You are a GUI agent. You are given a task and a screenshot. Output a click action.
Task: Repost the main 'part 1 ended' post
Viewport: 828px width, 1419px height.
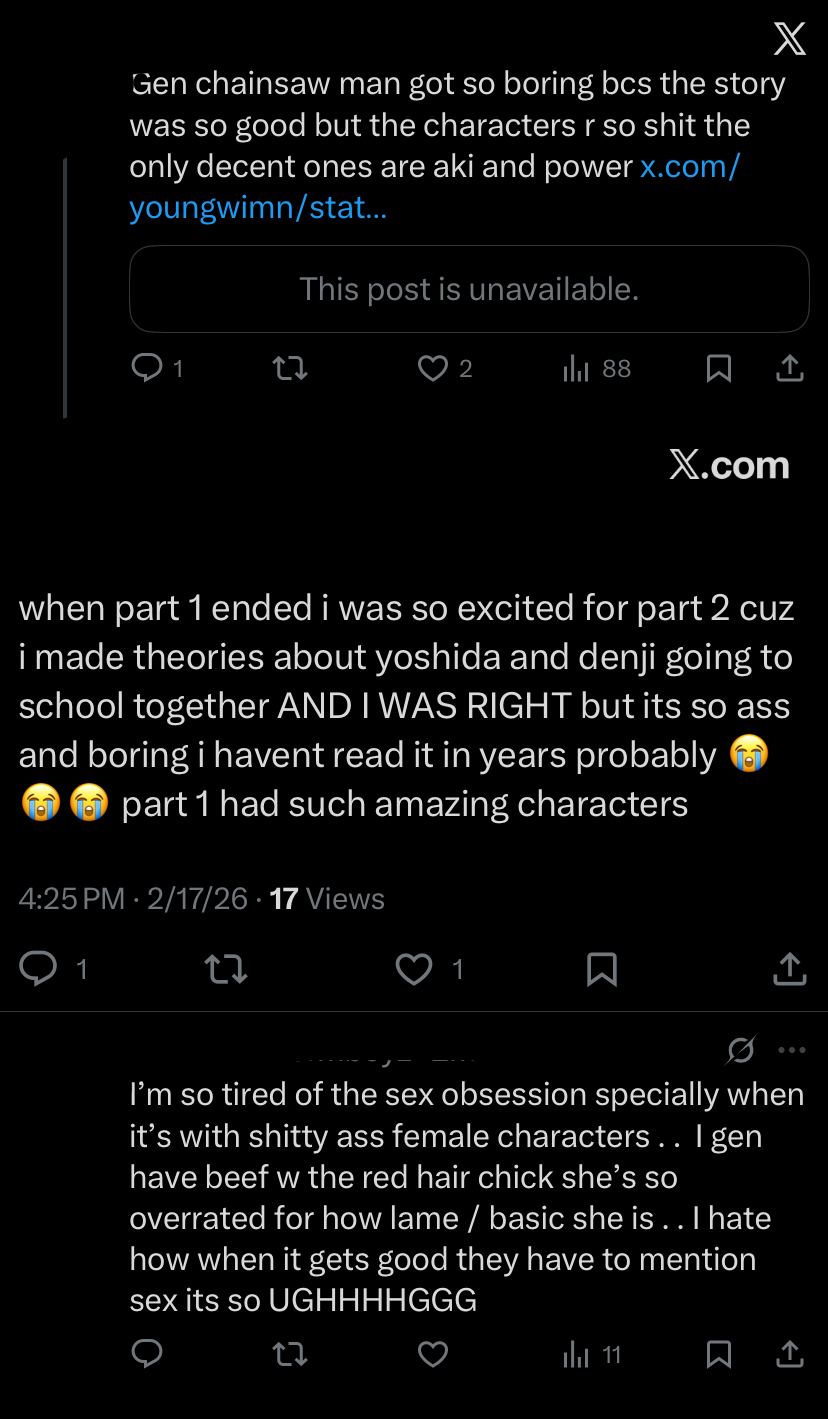pyautogui.click(x=225, y=968)
